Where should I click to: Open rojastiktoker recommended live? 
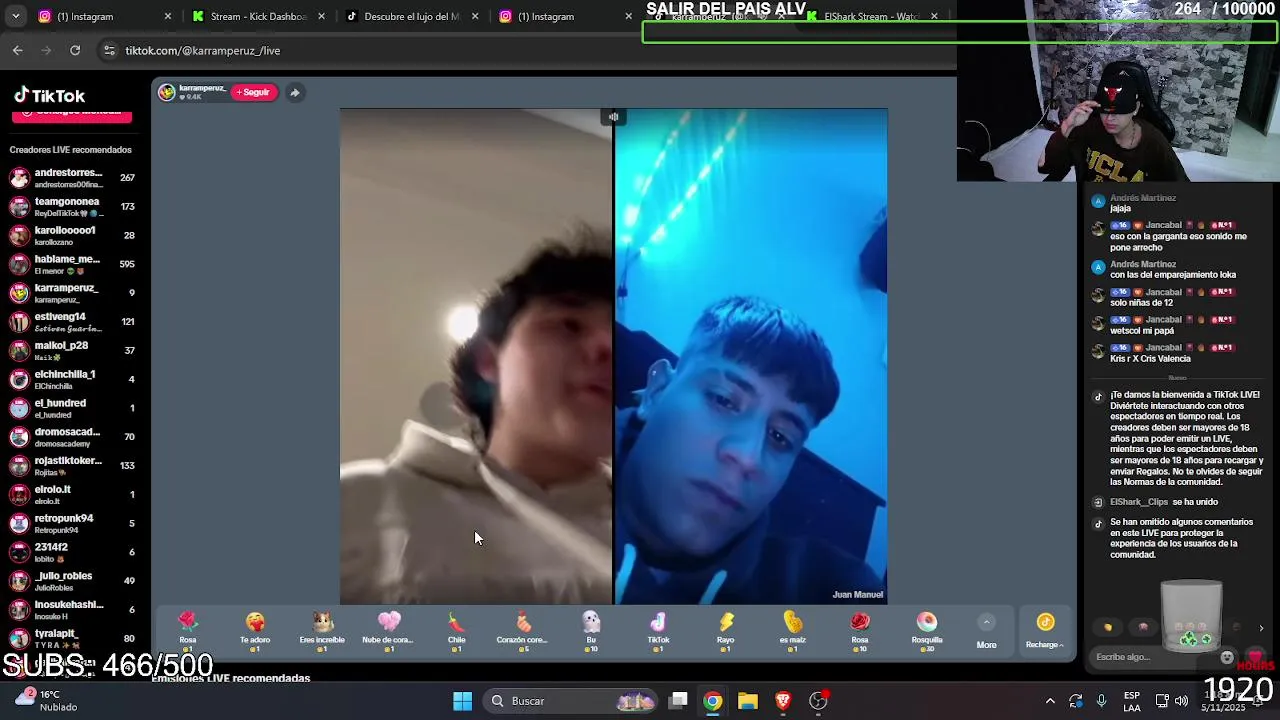coord(72,465)
